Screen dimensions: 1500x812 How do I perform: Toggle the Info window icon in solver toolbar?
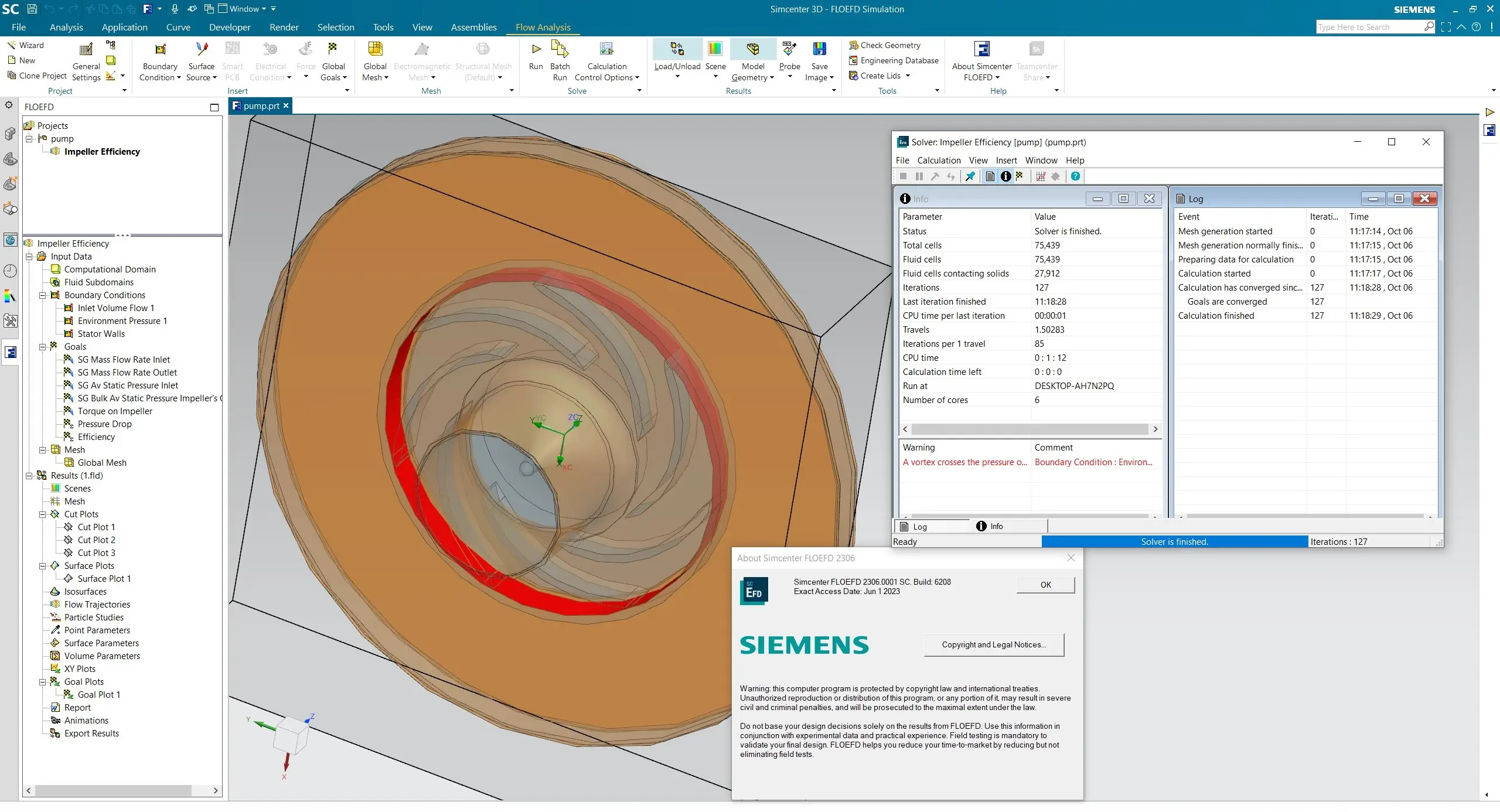(1005, 176)
